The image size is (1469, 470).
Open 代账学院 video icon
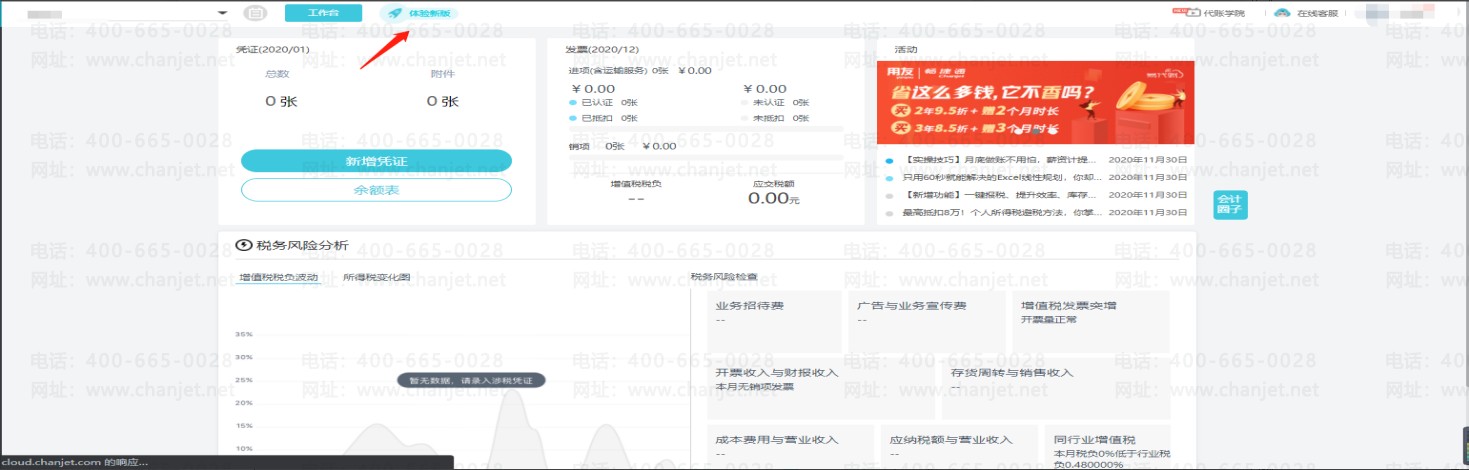[x=1192, y=13]
